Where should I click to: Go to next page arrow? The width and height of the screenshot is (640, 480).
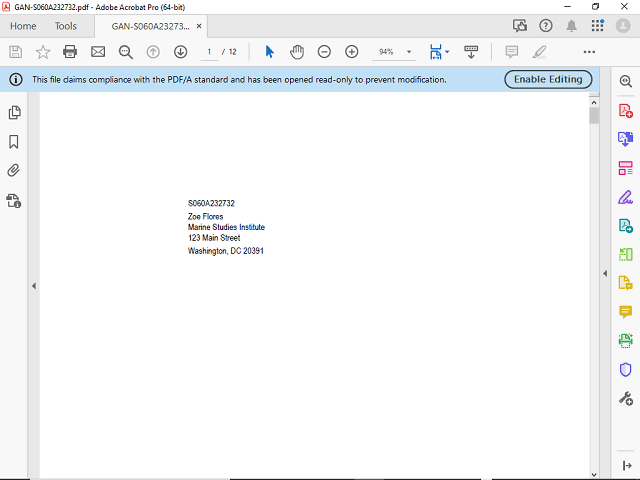coord(180,52)
